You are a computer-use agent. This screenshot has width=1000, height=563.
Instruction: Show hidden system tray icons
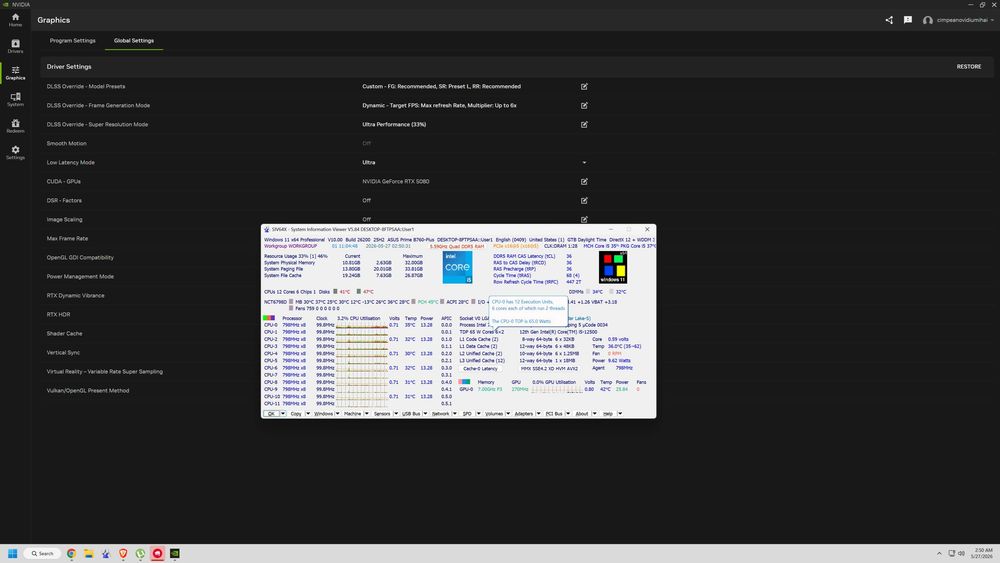939,553
